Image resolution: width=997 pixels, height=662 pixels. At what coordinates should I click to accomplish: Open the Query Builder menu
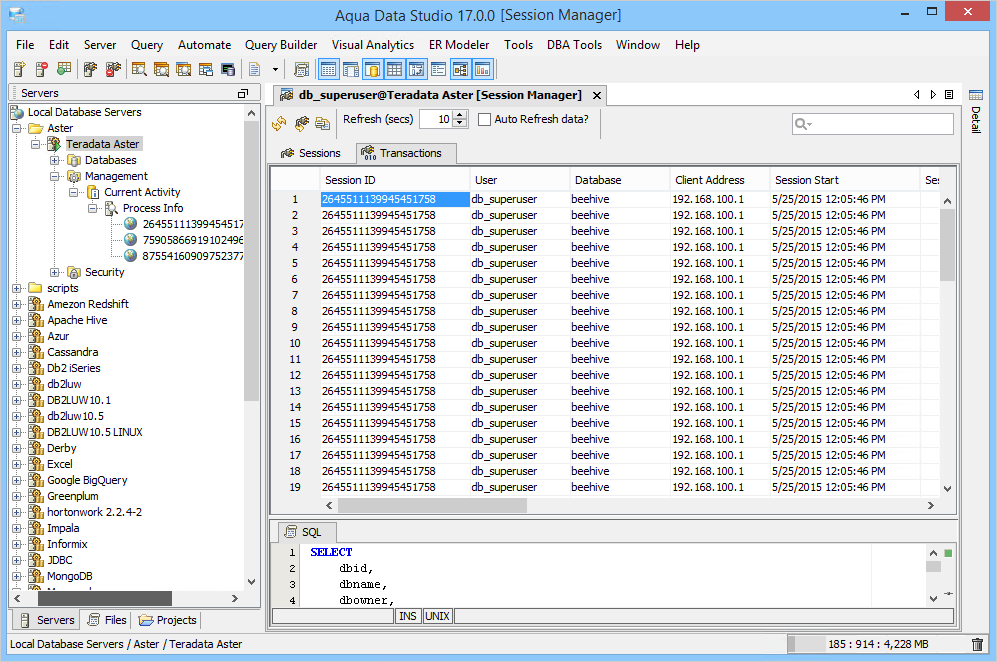point(281,45)
